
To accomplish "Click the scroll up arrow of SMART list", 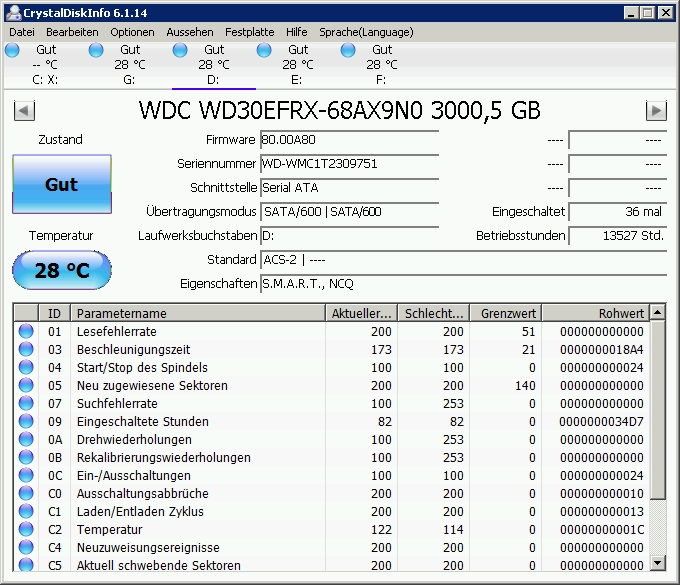I will (658, 312).
